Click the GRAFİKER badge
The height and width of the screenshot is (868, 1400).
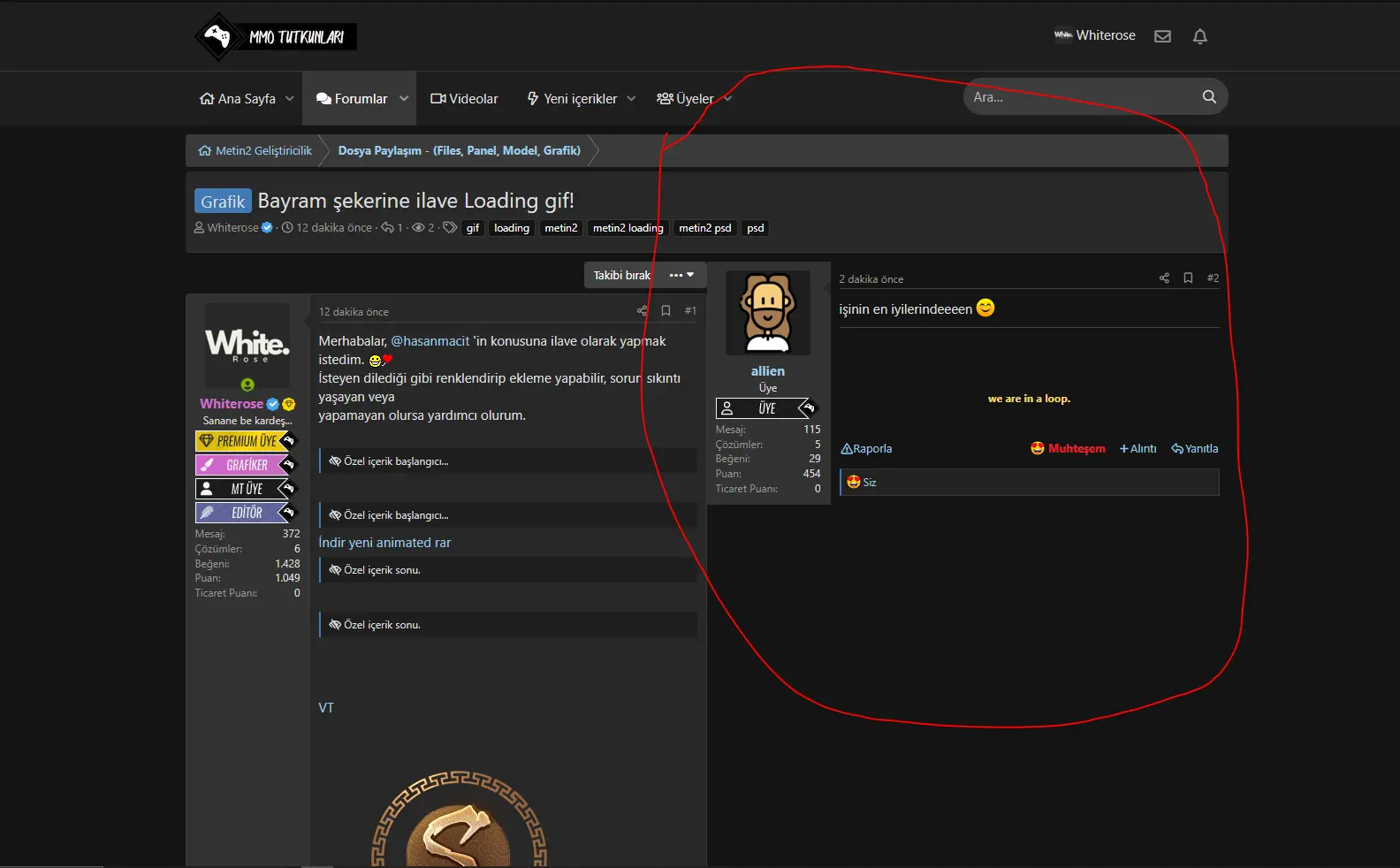[x=246, y=465]
